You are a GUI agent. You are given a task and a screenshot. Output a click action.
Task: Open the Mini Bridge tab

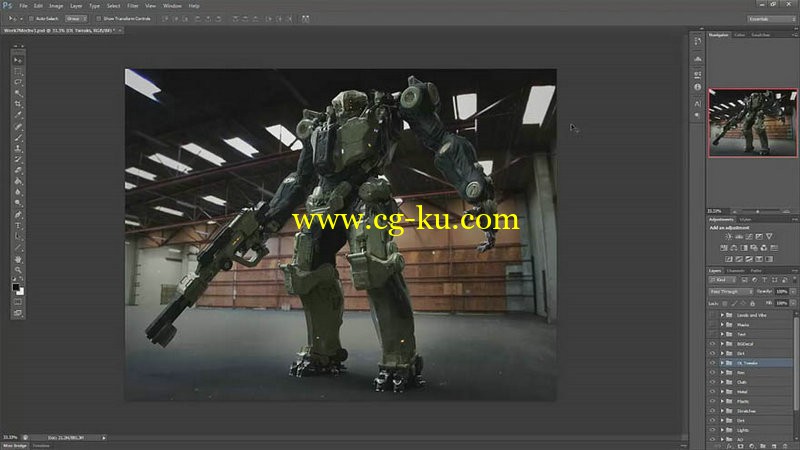click(15, 446)
